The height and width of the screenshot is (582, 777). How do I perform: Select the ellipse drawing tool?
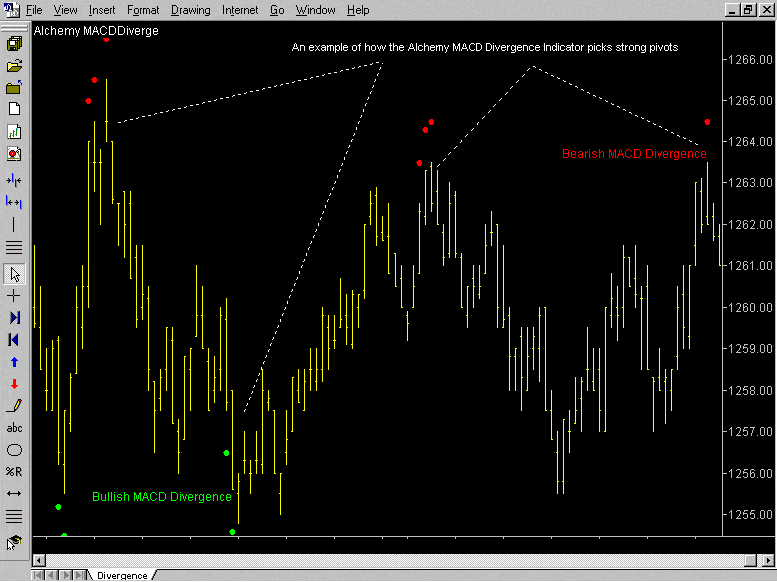pyautogui.click(x=14, y=450)
